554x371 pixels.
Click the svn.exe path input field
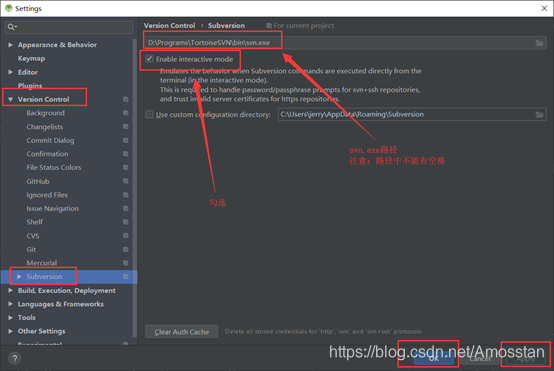coord(344,43)
